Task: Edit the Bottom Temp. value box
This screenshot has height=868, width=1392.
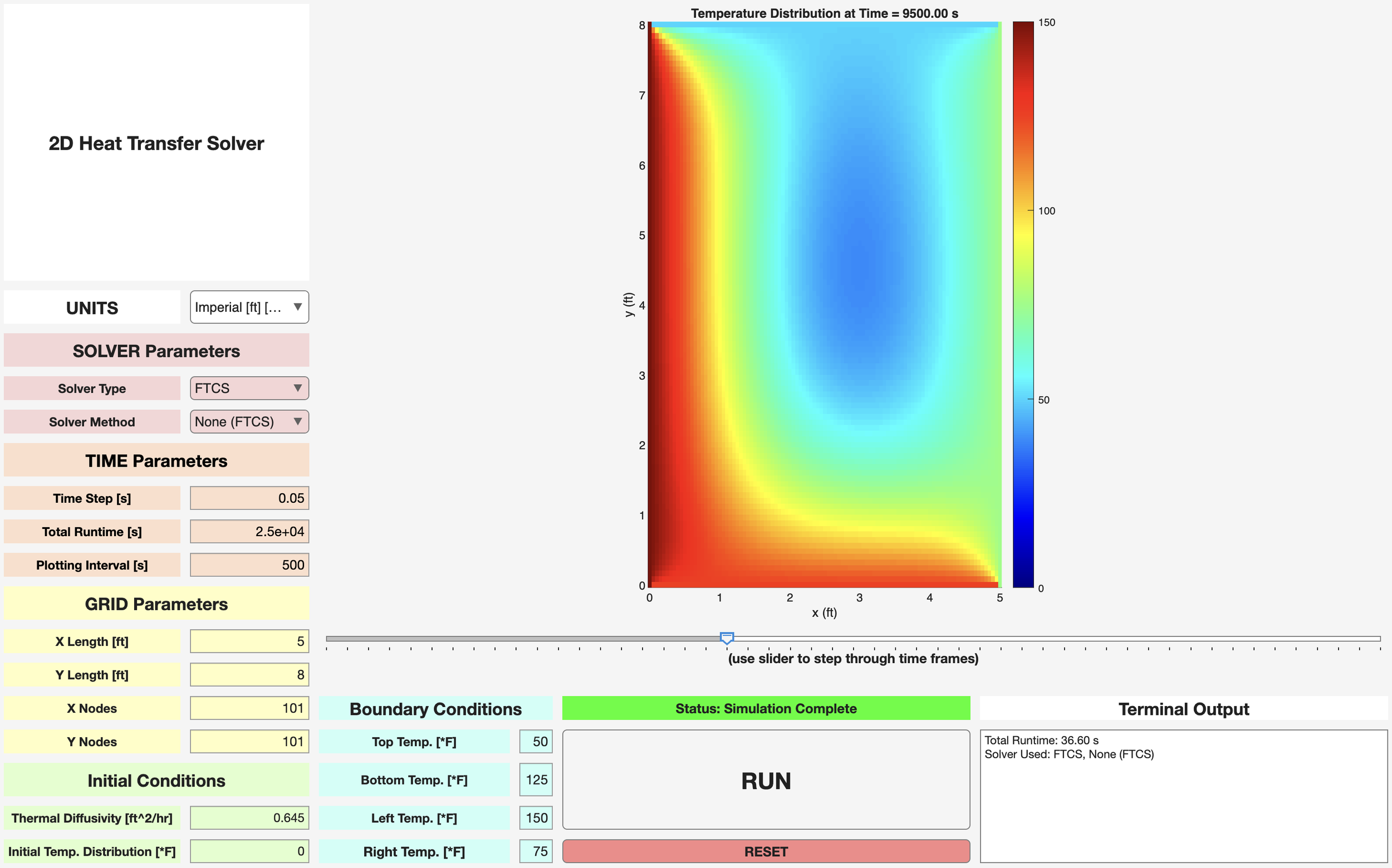Action: coord(536,779)
